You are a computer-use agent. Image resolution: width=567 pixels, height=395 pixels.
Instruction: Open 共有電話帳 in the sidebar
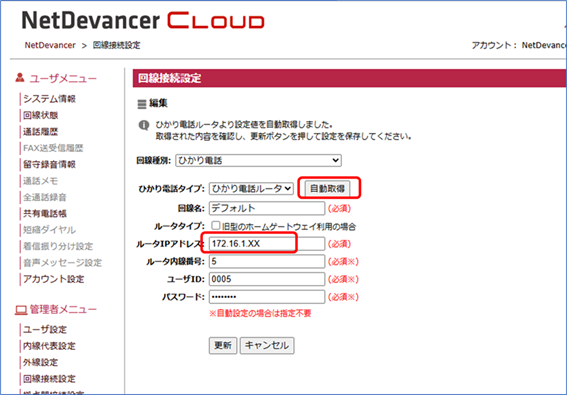tap(45, 213)
